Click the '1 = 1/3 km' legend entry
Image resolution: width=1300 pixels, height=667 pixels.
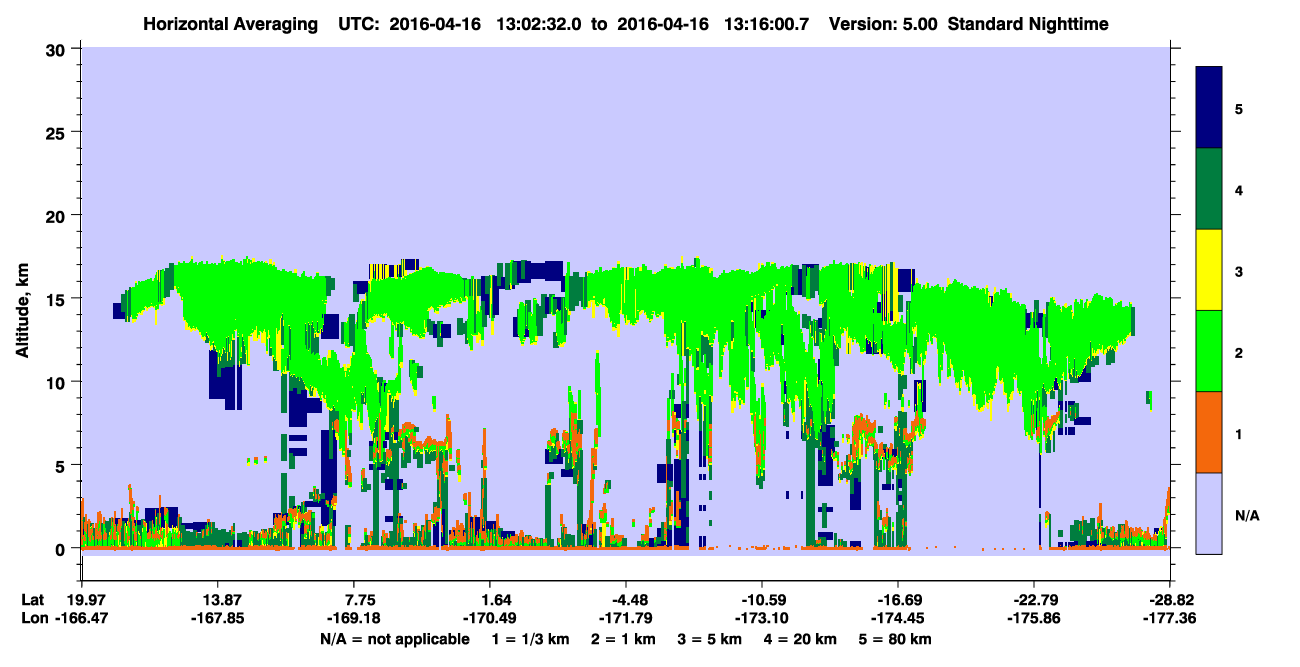529,639
